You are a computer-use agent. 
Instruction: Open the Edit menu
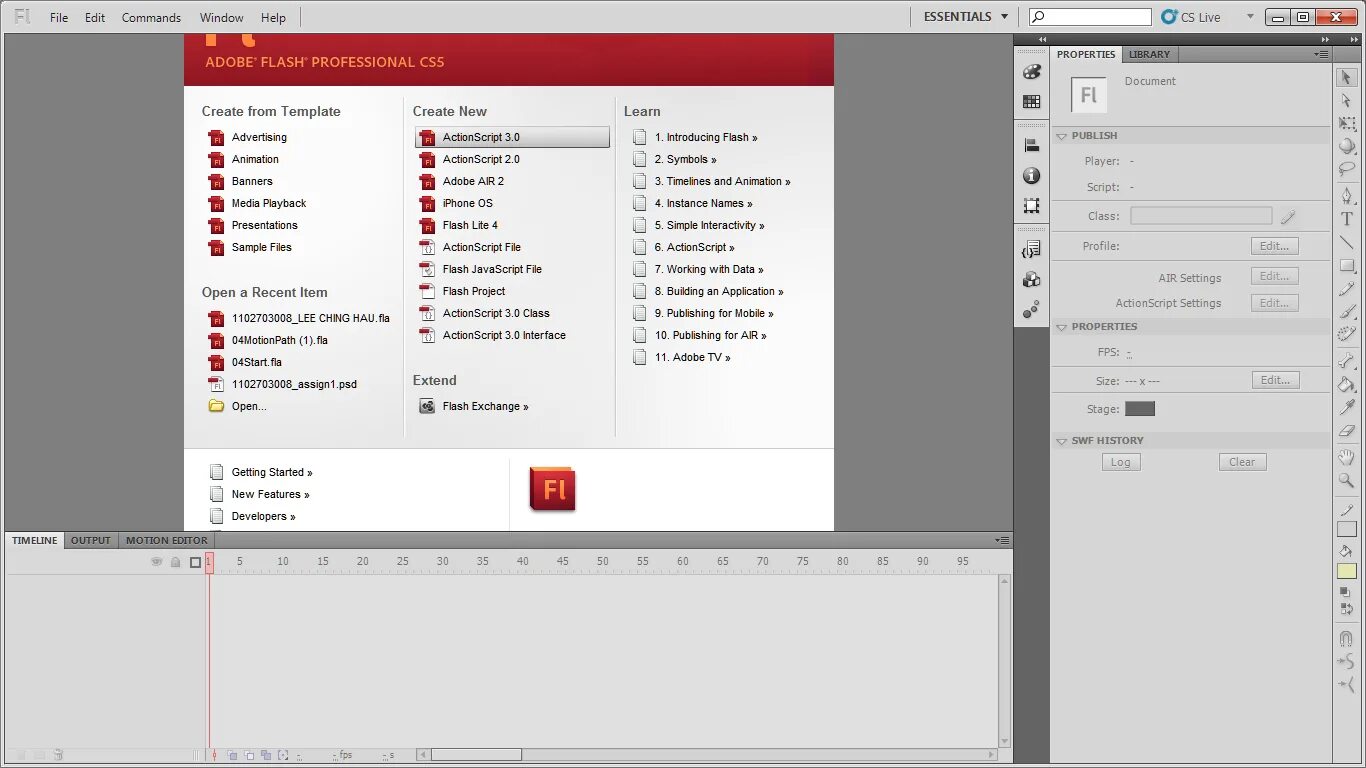pyautogui.click(x=95, y=17)
